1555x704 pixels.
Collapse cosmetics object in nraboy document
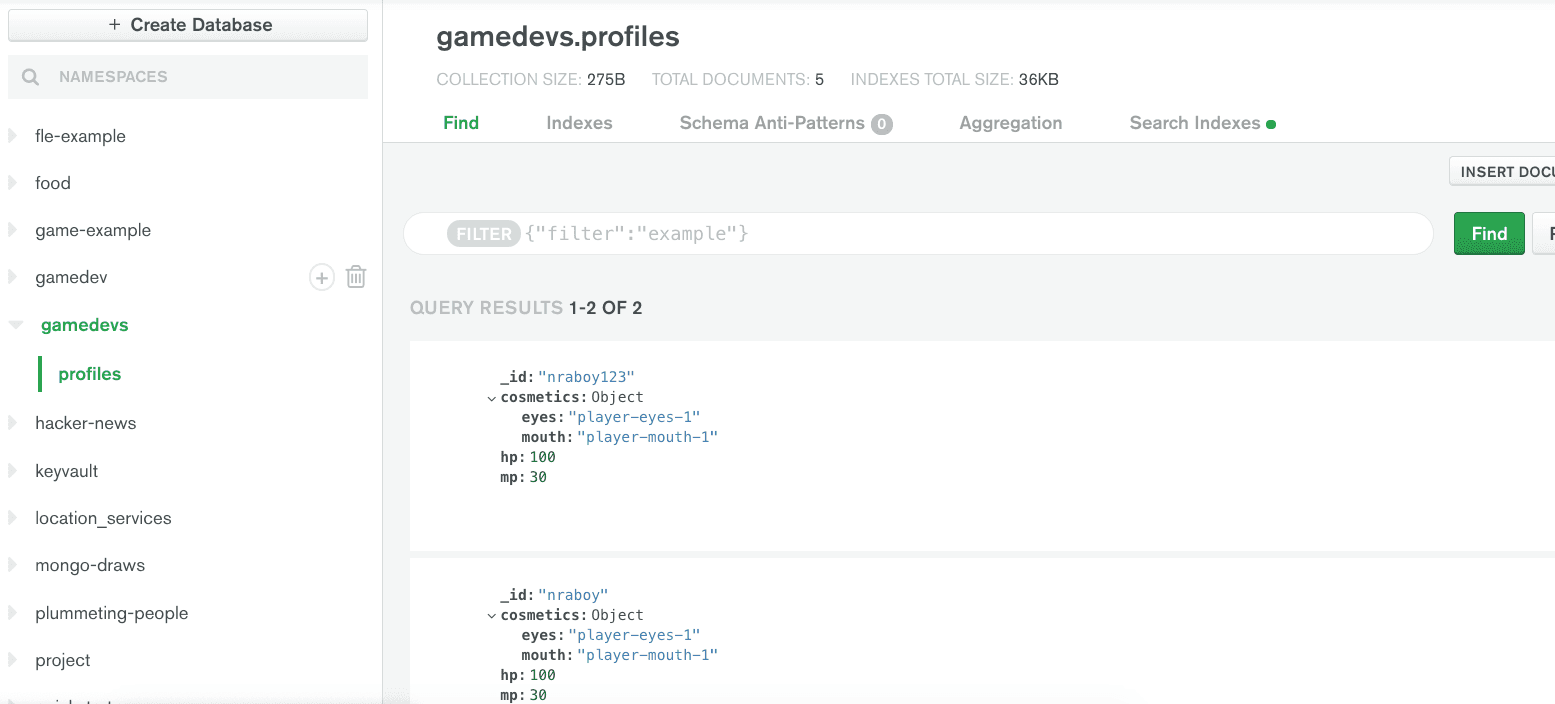point(491,616)
